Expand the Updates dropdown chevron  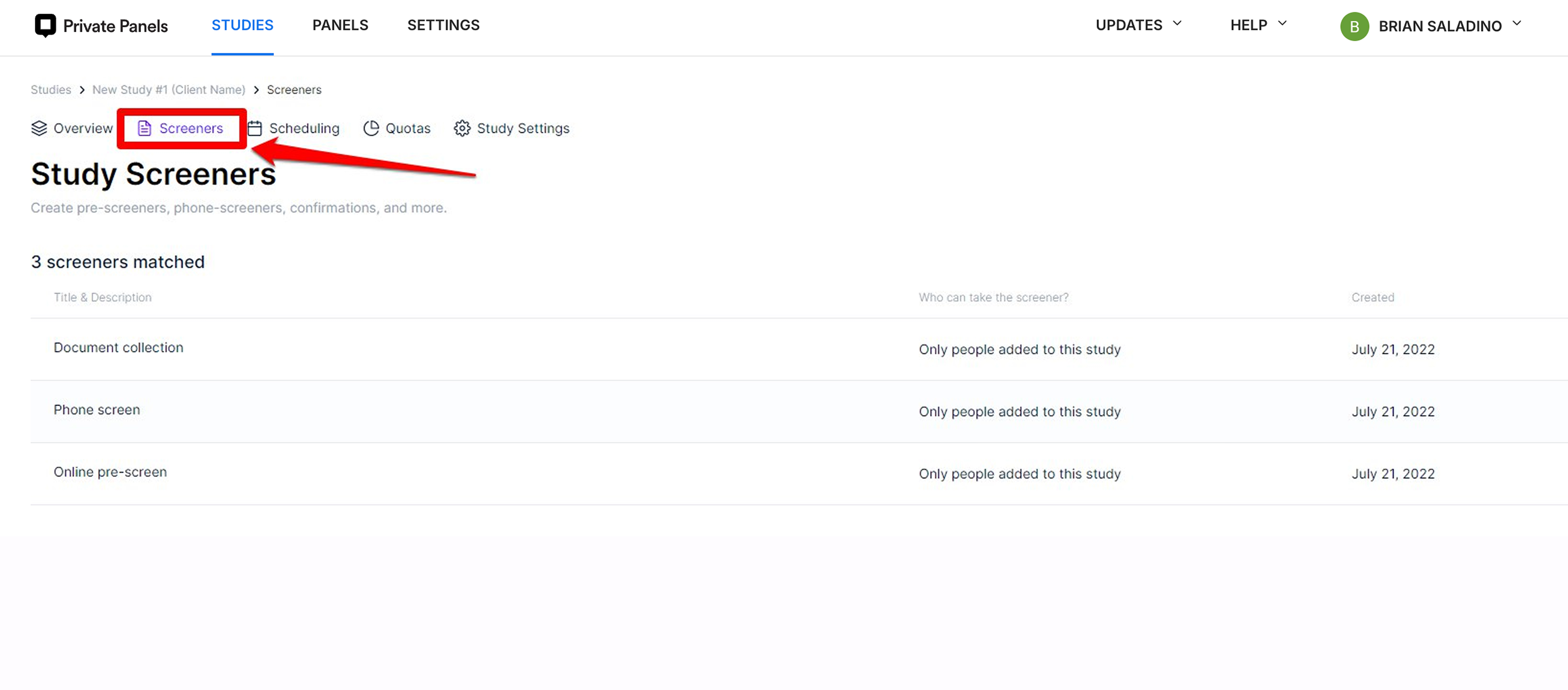click(1177, 24)
